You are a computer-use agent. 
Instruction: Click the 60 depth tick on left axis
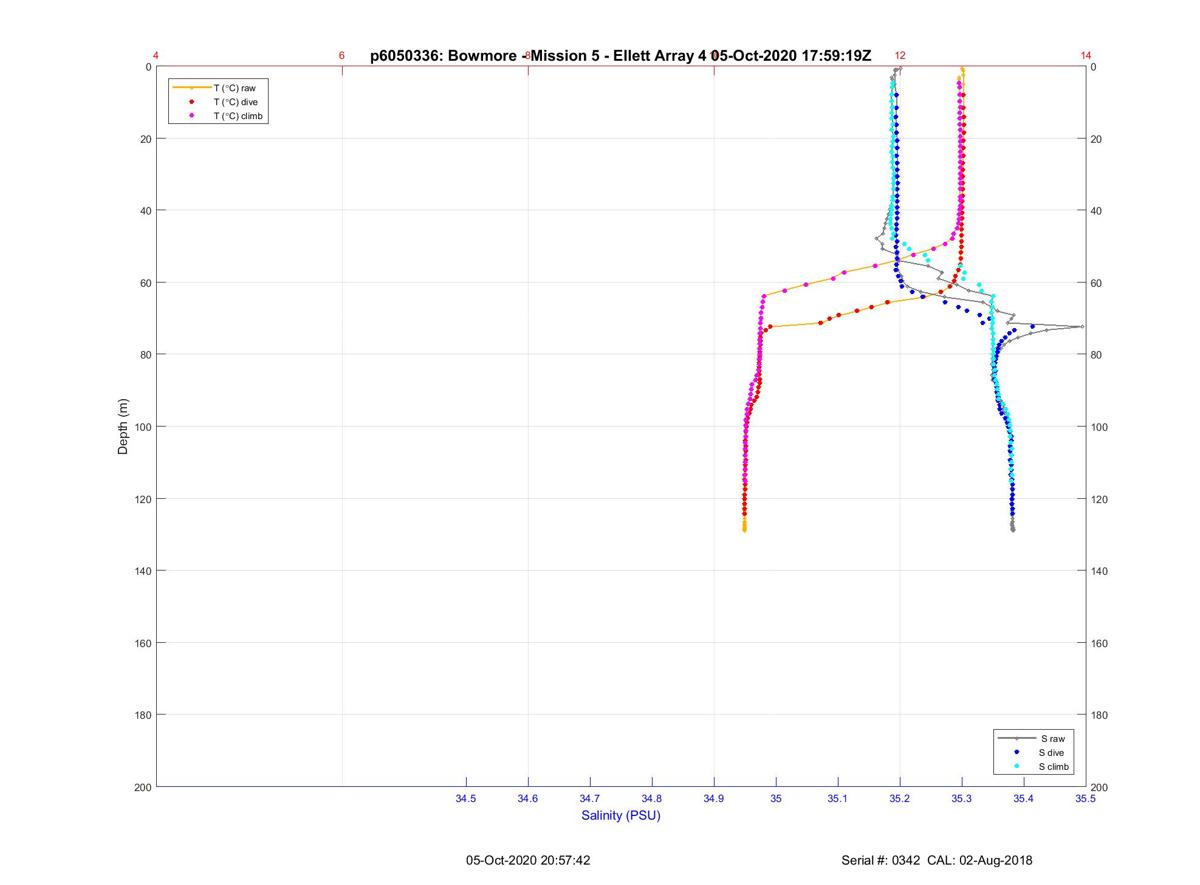(145, 283)
